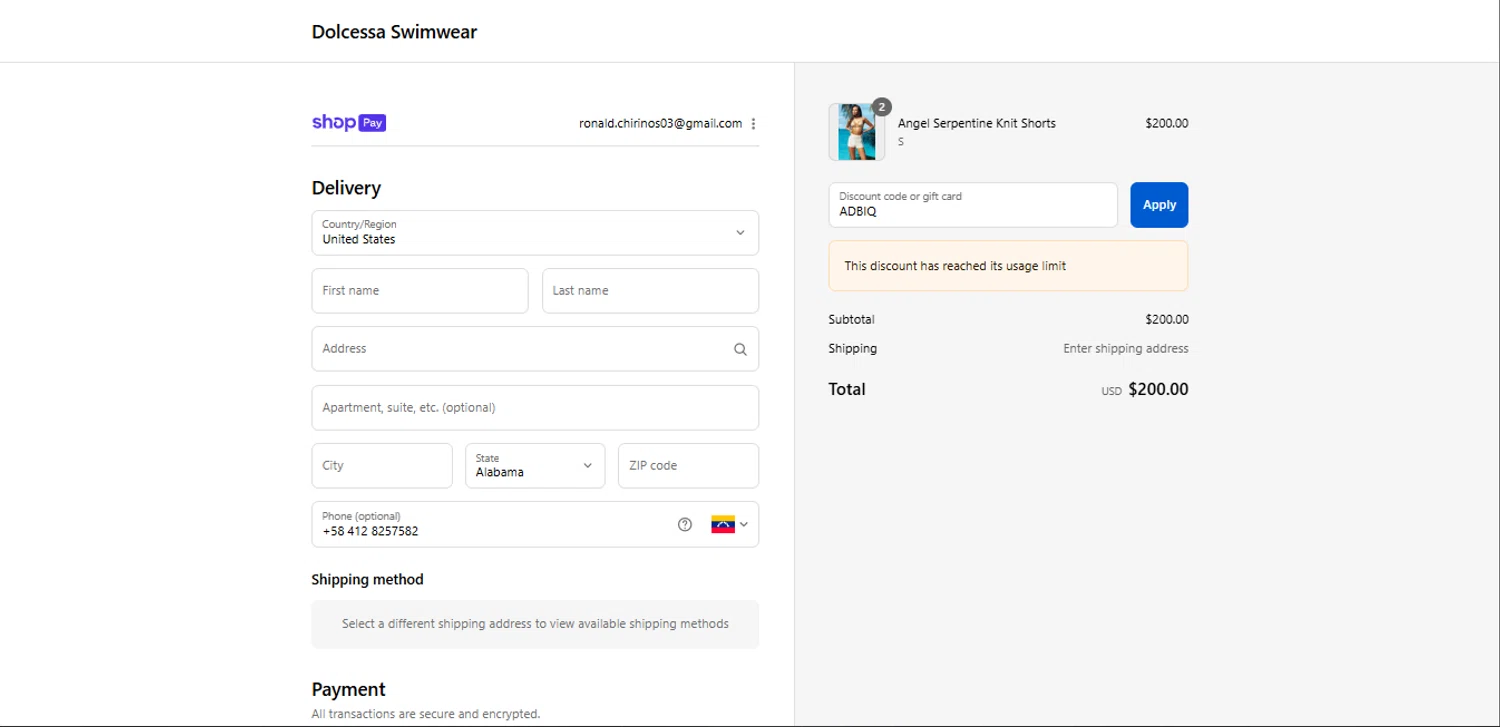Click the discount code field containing ADBIQ
Viewport: 1500px width, 727px height.
[x=973, y=205]
